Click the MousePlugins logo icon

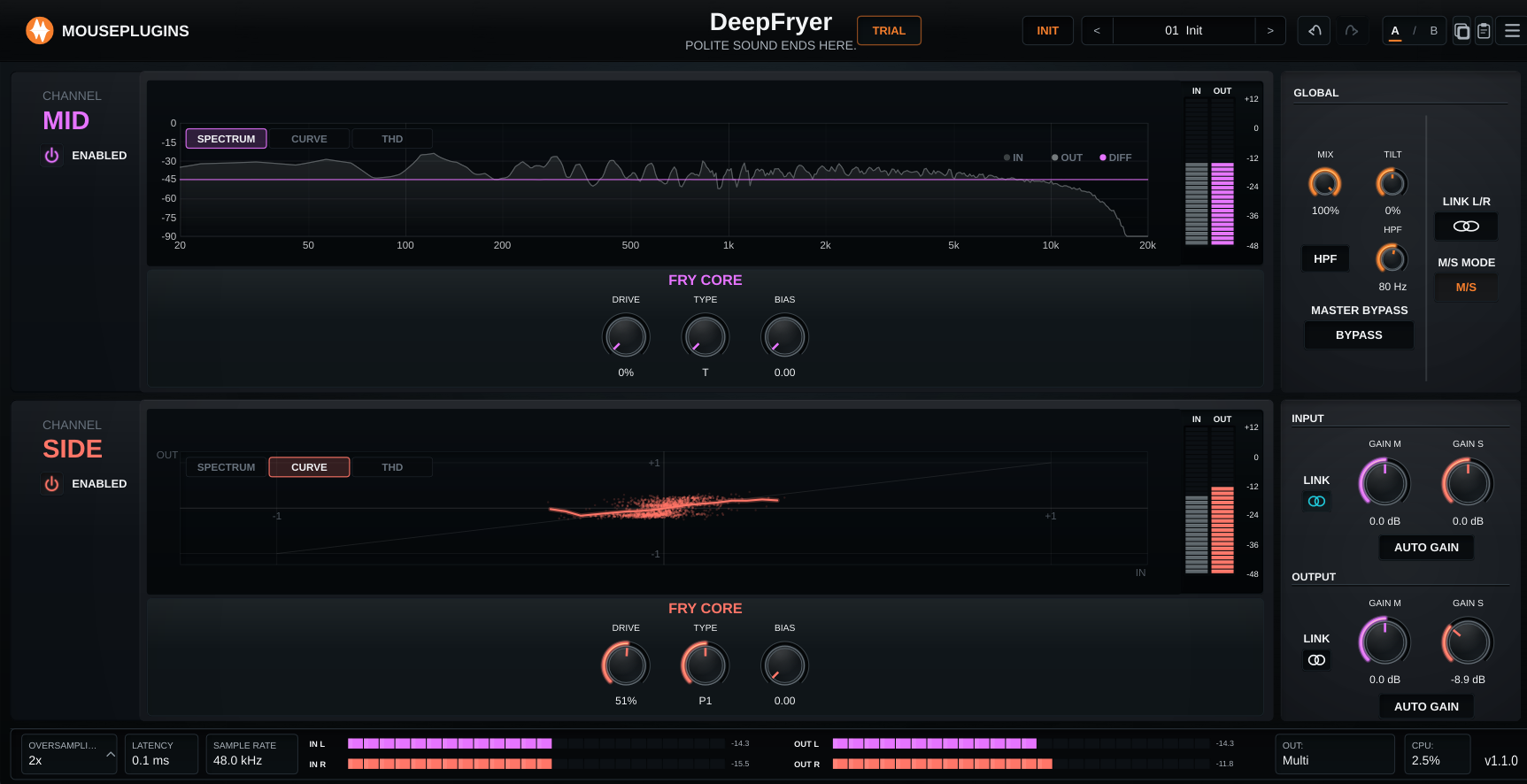click(x=39, y=31)
